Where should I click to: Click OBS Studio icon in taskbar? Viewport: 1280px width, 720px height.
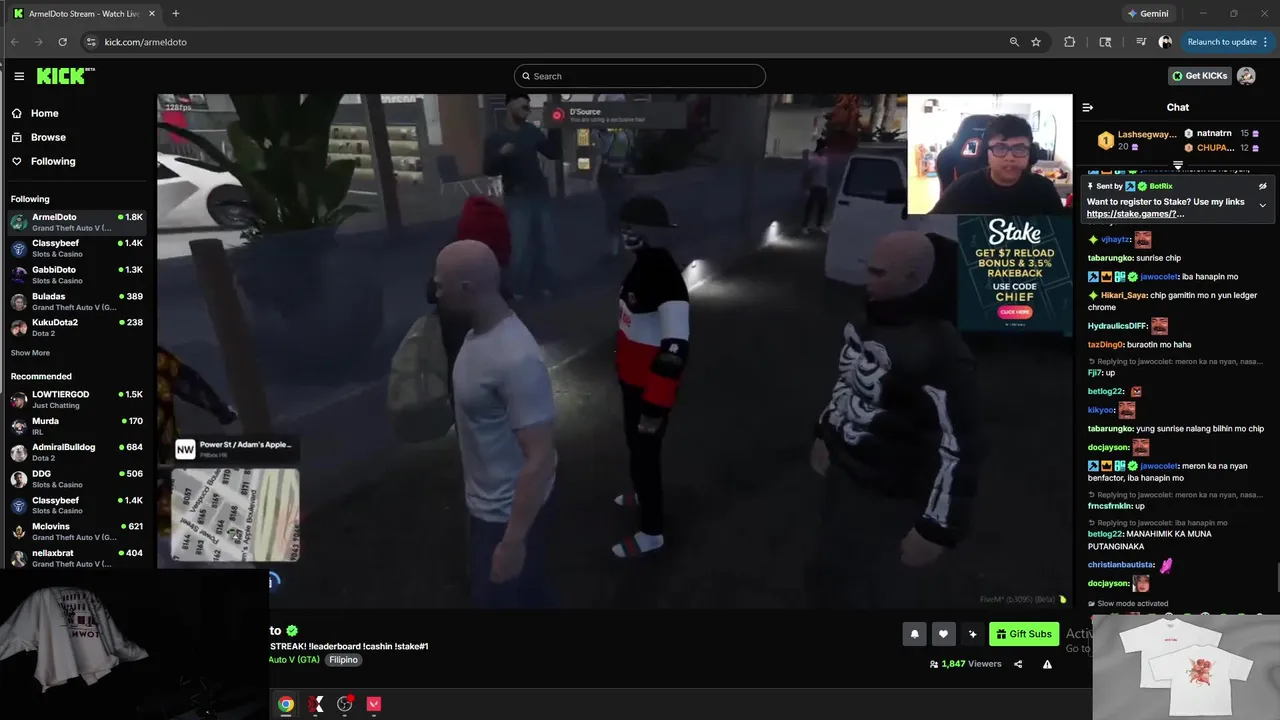coord(345,704)
